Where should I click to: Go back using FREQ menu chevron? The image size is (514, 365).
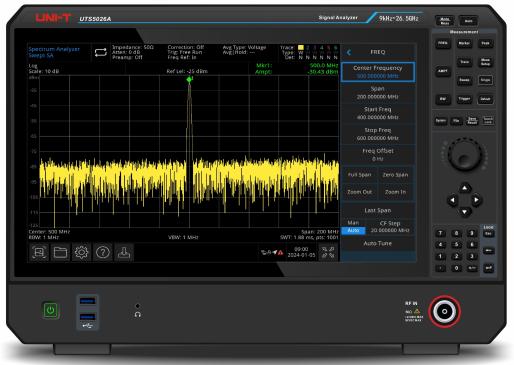(349, 52)
